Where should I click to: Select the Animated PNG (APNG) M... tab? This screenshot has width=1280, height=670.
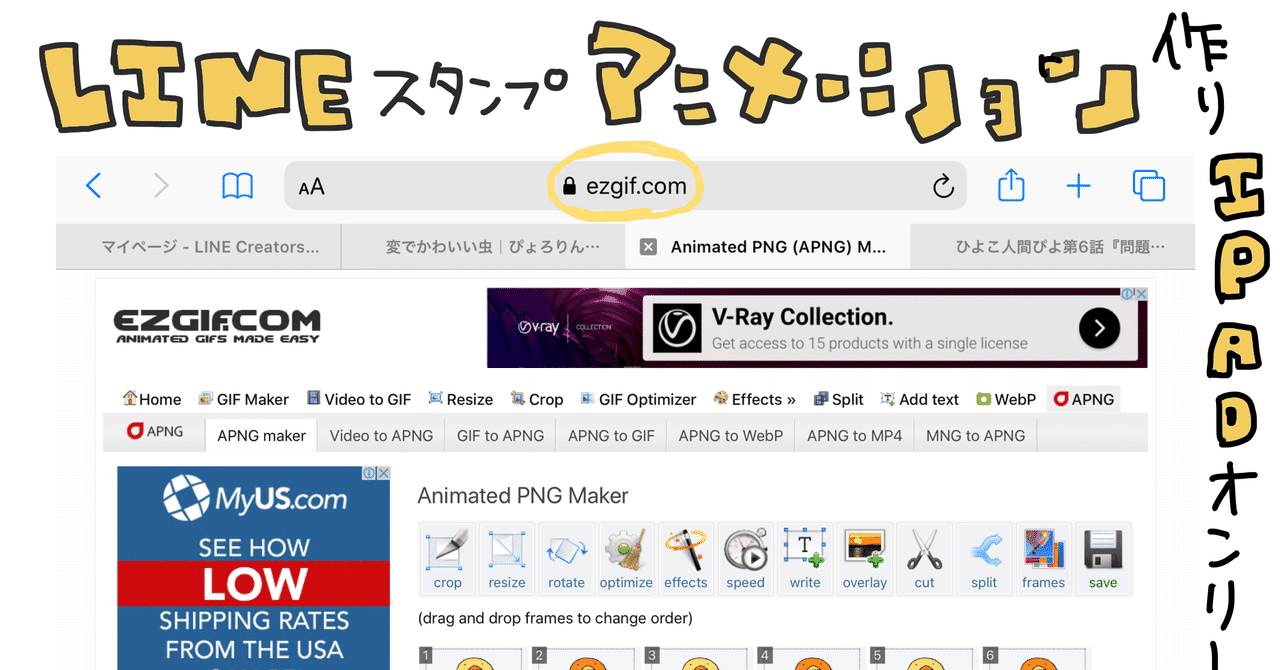tap(768, 247)
